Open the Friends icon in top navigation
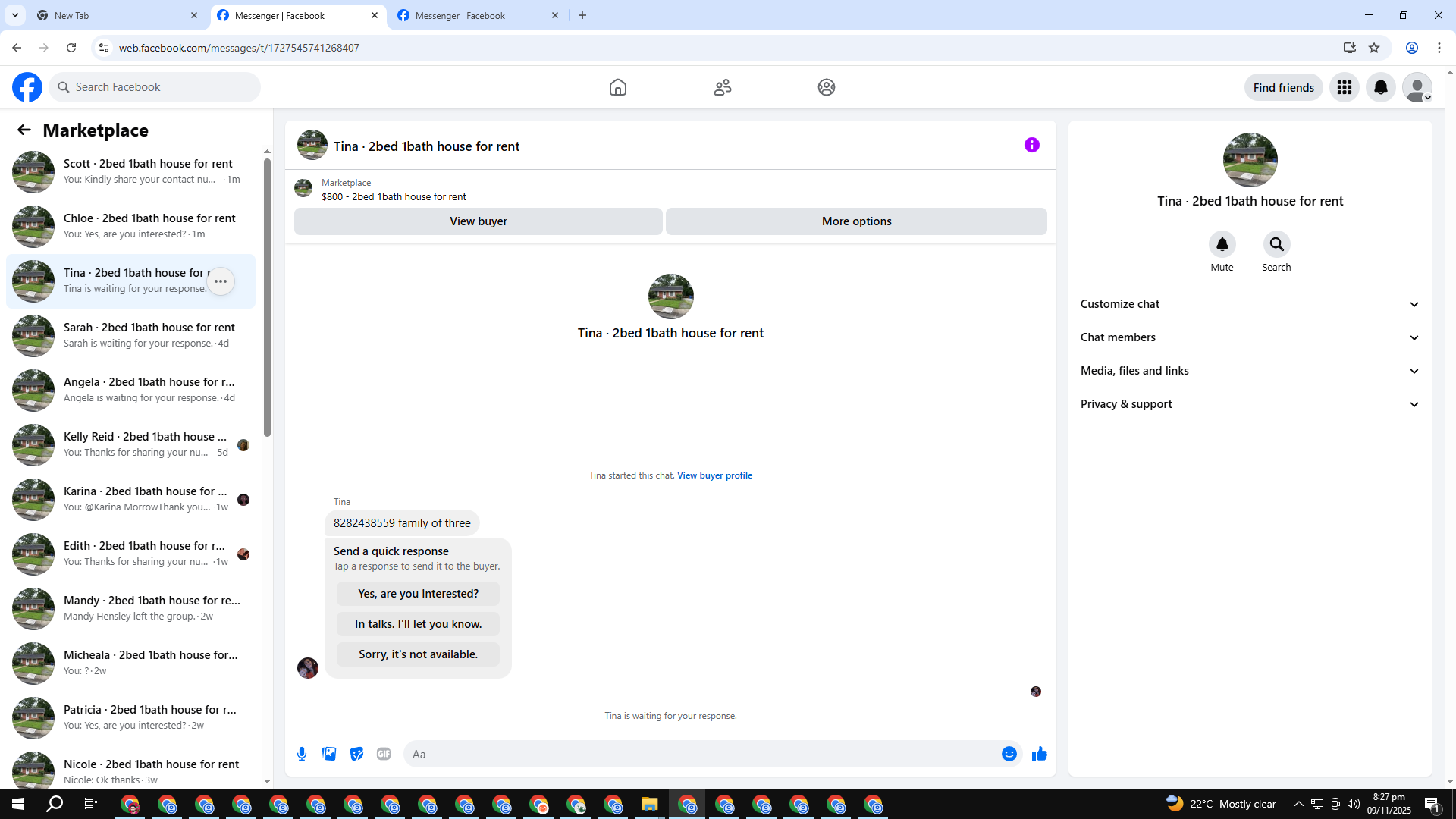Viewport: 1456px width, 819px height. (723, 87)
